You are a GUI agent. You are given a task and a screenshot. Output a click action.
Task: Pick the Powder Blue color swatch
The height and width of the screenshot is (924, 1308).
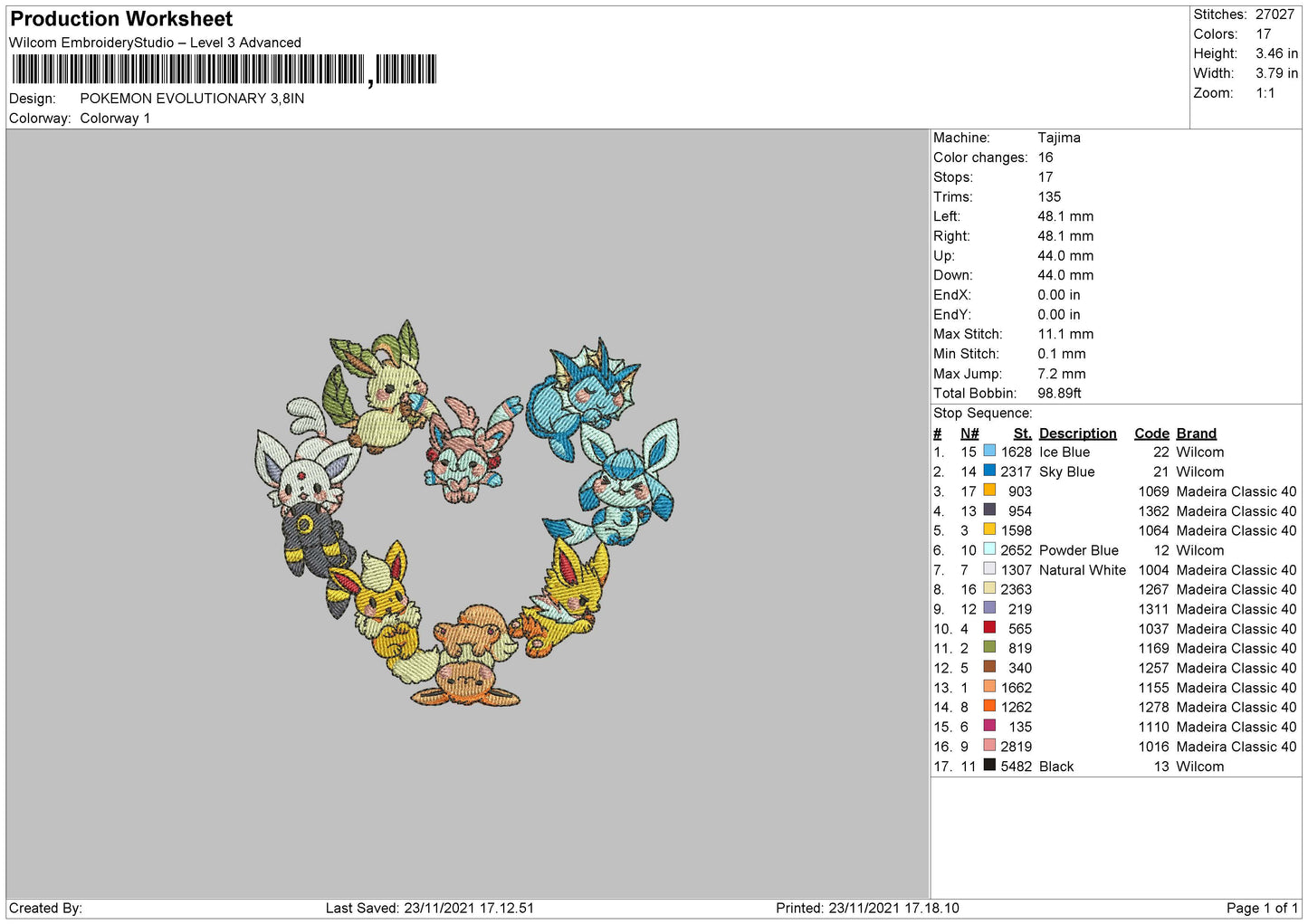[989, 549]
